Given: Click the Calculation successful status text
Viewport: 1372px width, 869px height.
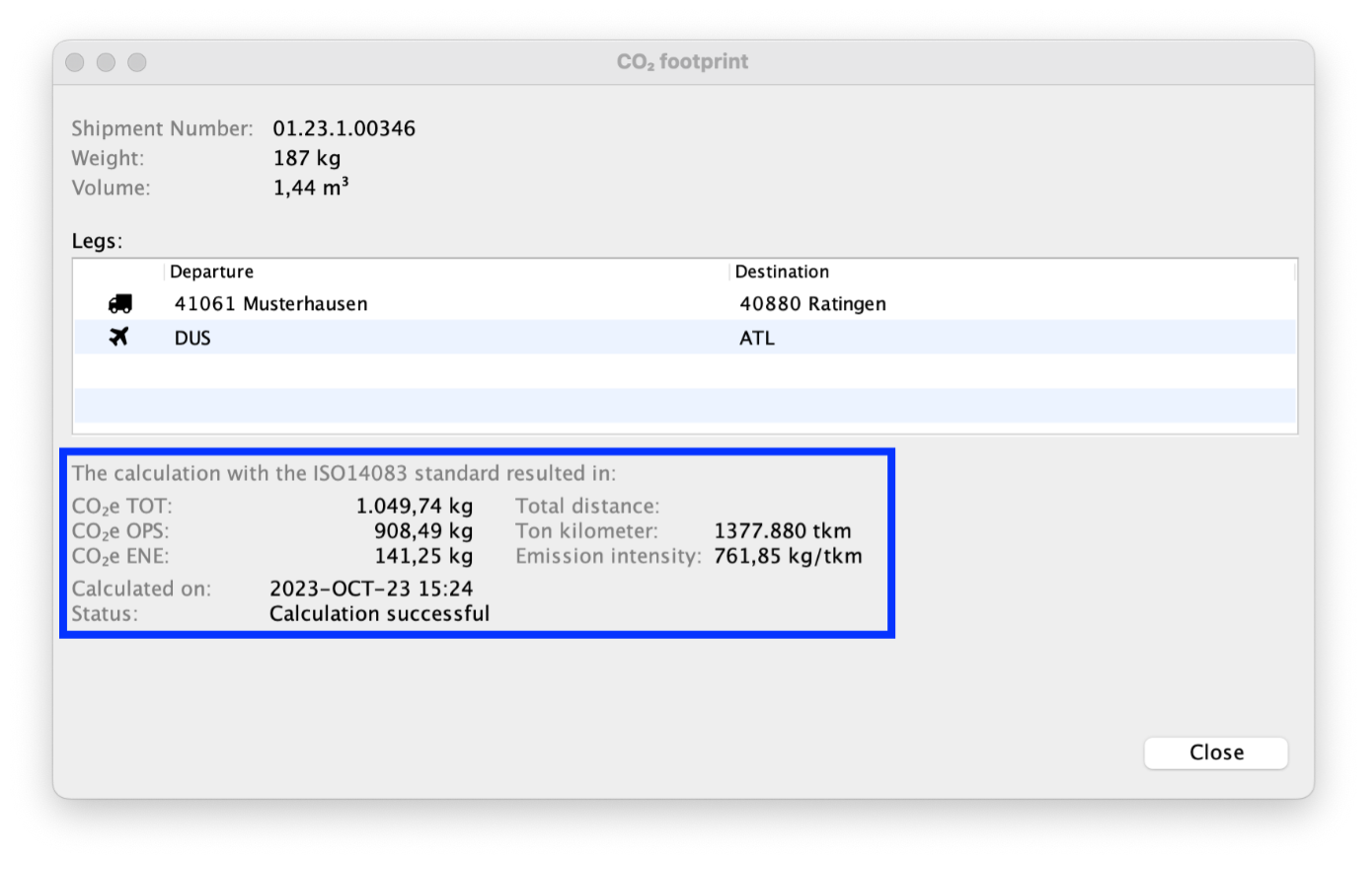Looking at the screenshot, I should point(379,613).
